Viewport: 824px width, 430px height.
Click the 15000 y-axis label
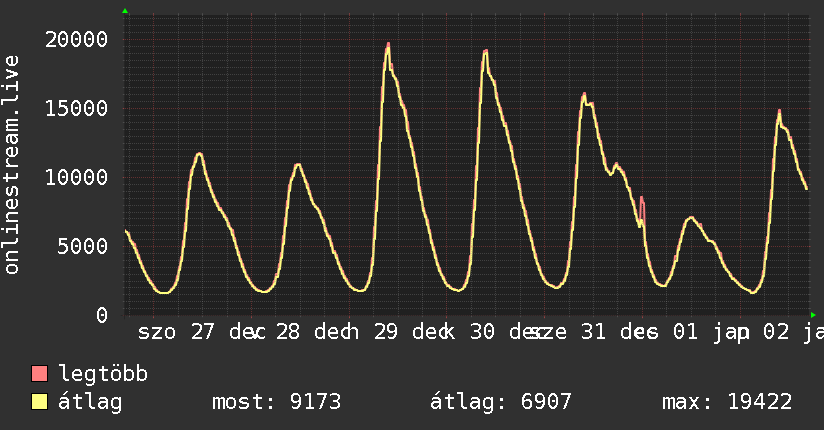[x=76, y=108]
